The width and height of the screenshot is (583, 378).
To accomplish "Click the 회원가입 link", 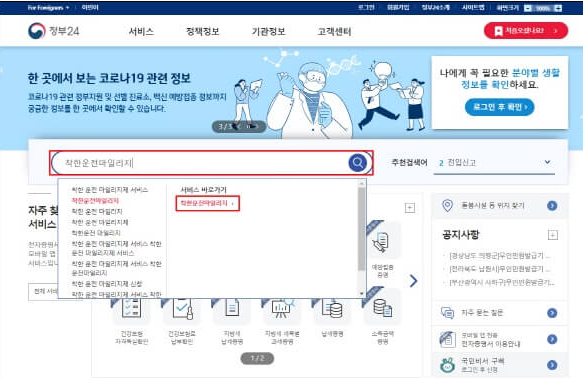I will pyautogui.click(x=398, y=7).
